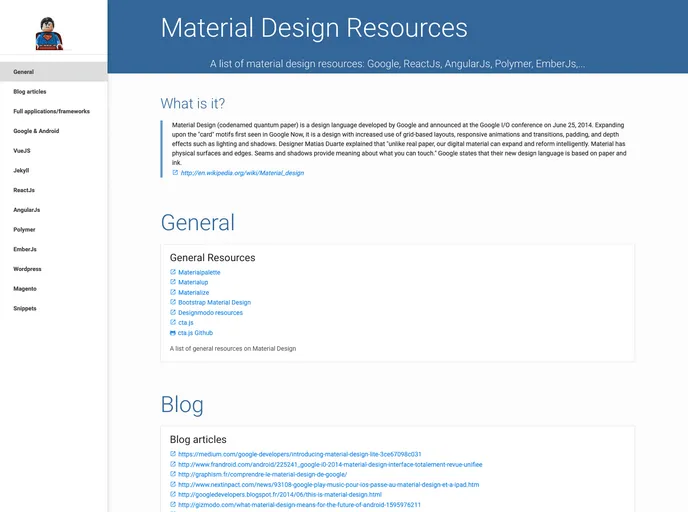Click external-link icon beside googledevelopers.blogspot.fr link
Viewport: 688px width, 512px height.
point(173,494)
